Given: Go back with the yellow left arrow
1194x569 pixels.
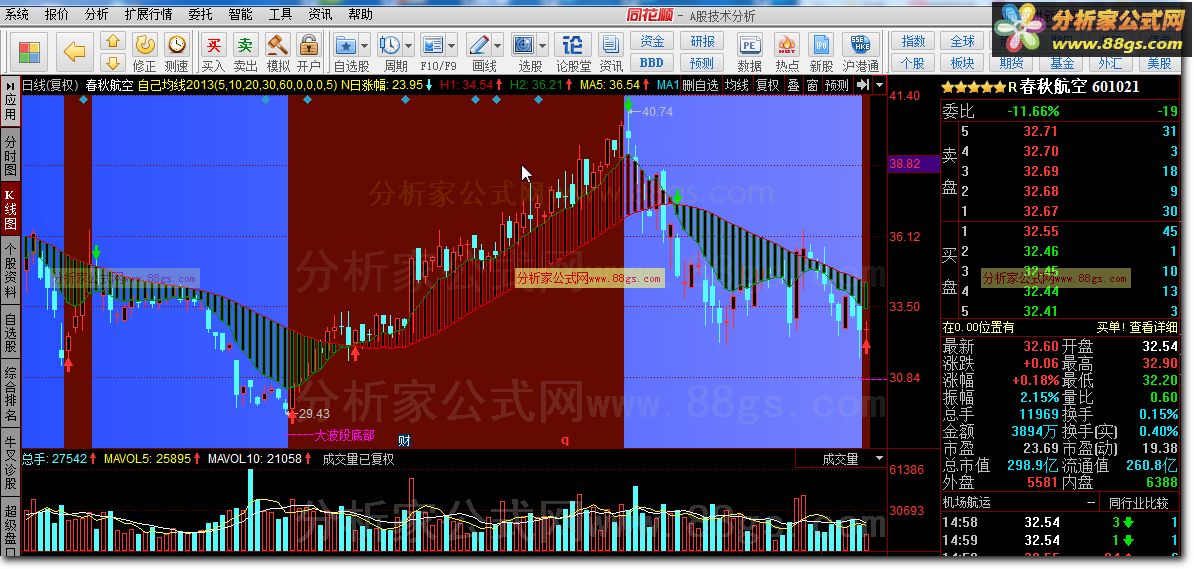Looking at the screenshot, I should point(75,52).
